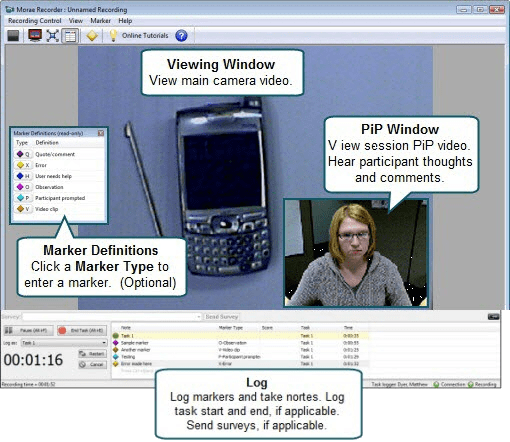510x442 pixels.
Task: Click the Task logger status bar text
Action: click(x=399, y=384)
